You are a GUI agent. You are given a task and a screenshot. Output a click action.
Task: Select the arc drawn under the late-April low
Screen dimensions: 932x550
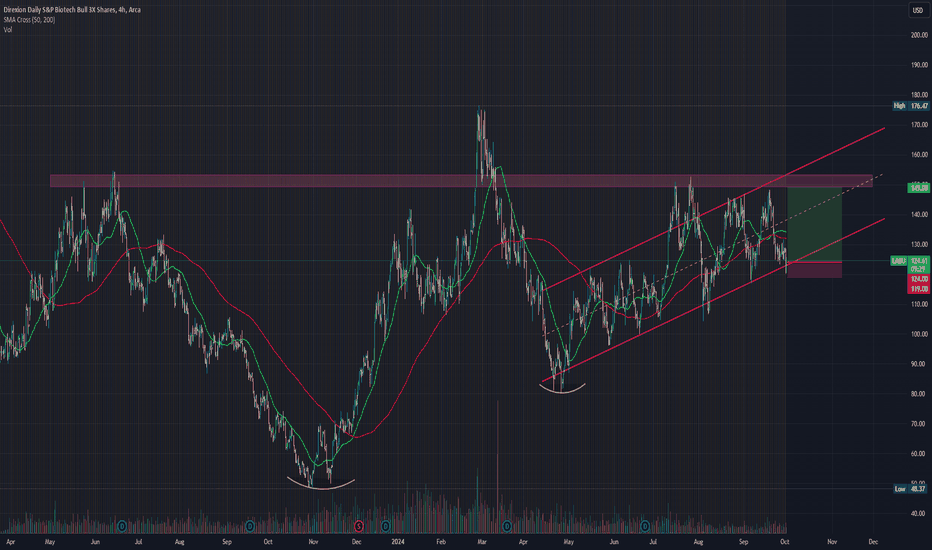(562, 390)
